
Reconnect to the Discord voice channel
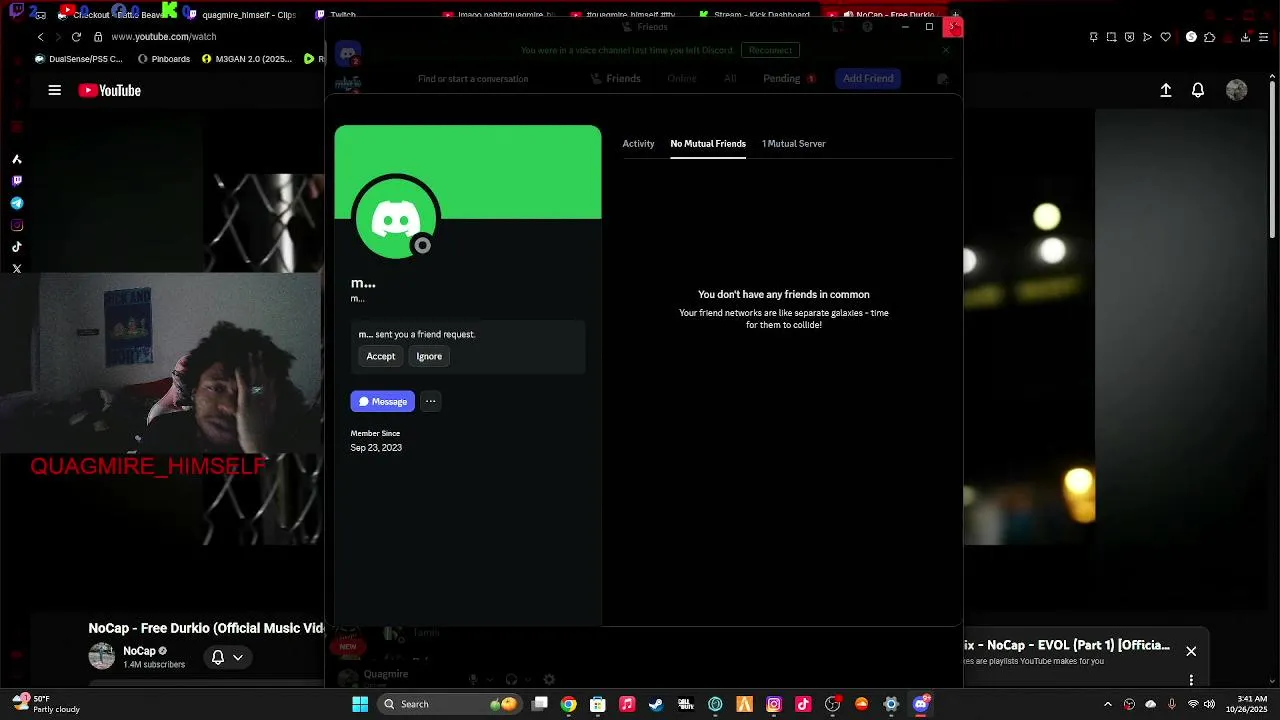pyautogui.click(x=770, y=50)
